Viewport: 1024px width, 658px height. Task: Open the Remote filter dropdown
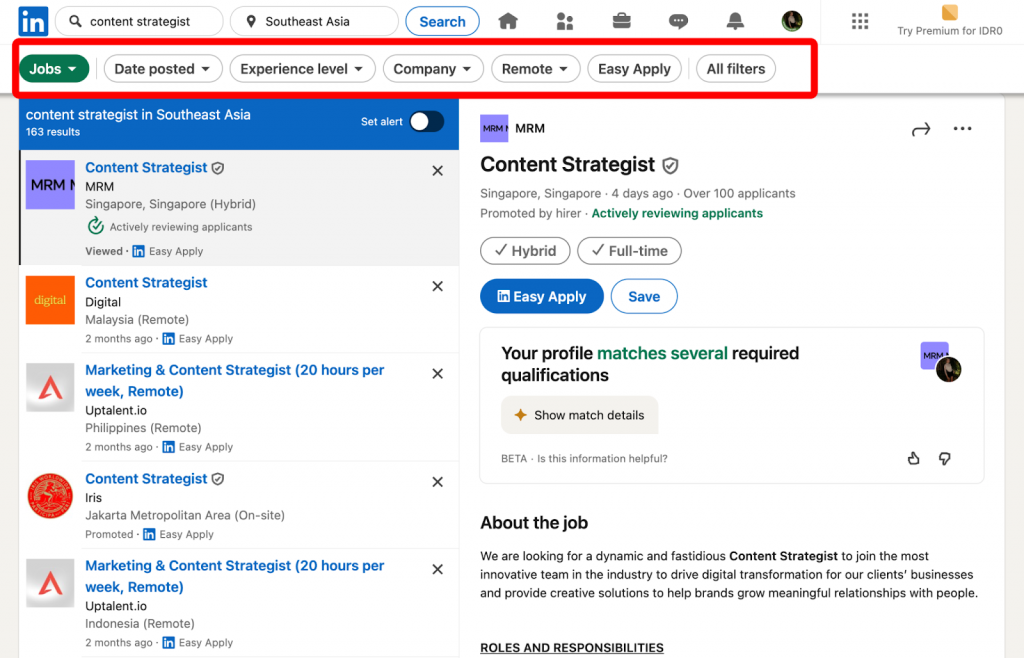click(535, 68)
